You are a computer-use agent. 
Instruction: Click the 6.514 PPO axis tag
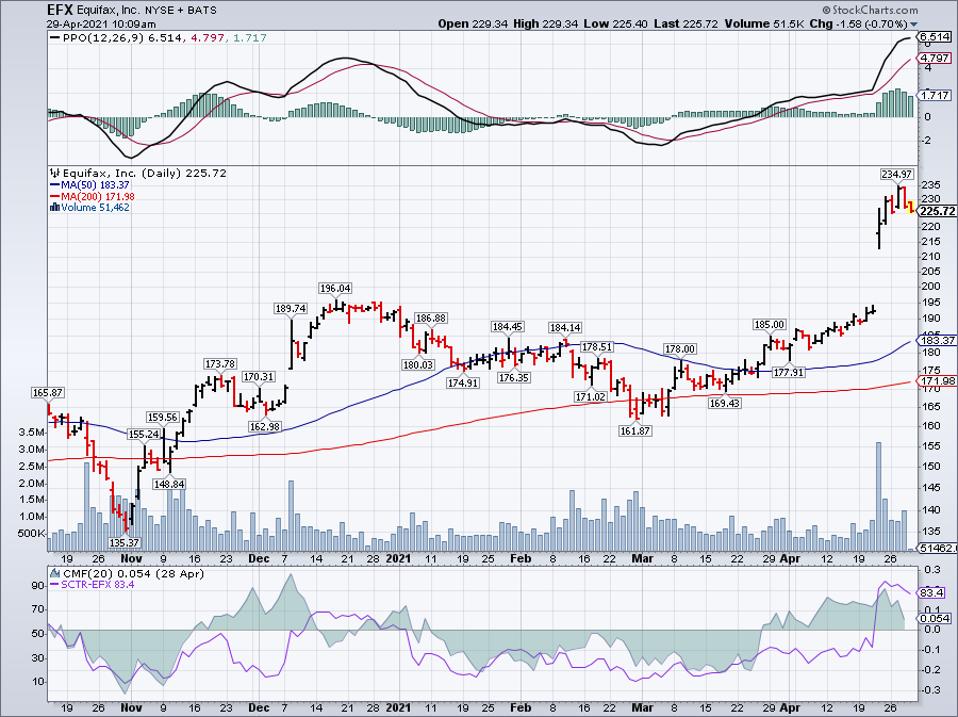point(934,37)
